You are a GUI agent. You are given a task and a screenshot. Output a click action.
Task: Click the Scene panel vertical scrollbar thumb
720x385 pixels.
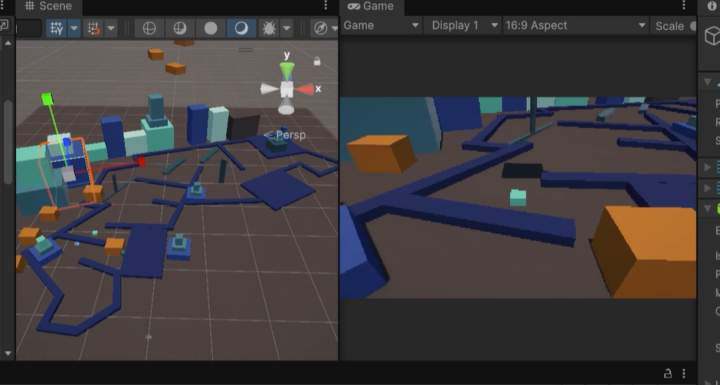8,142
